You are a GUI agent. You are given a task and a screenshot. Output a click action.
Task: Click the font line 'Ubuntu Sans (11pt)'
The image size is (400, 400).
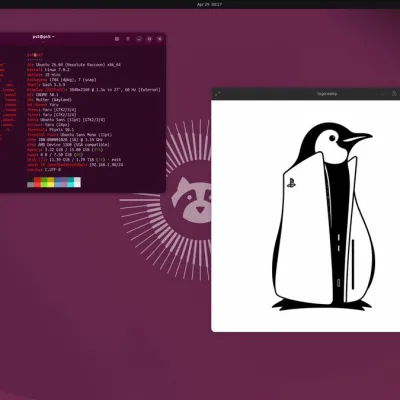[60, 120]
